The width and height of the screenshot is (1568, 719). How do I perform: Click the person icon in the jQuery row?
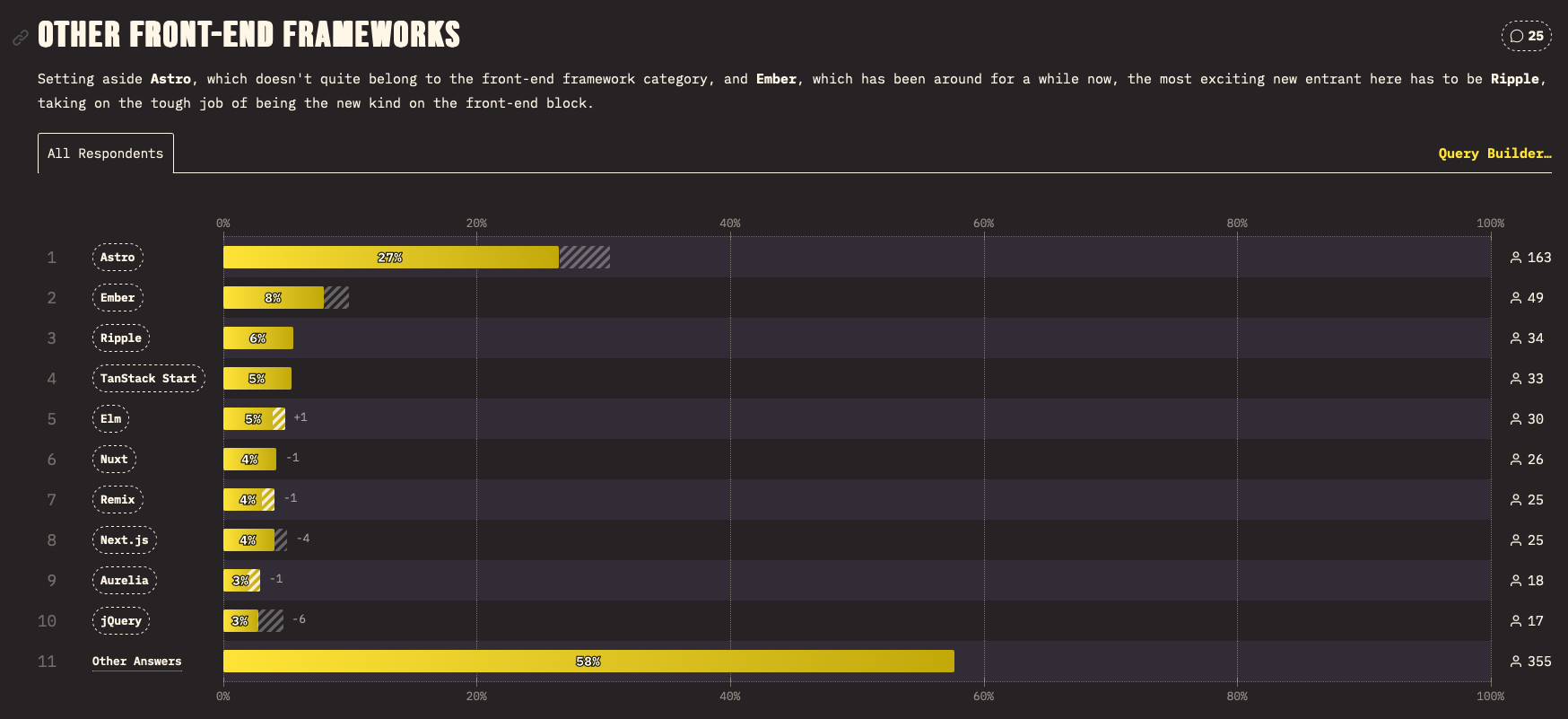click(x=1516, y=621)
